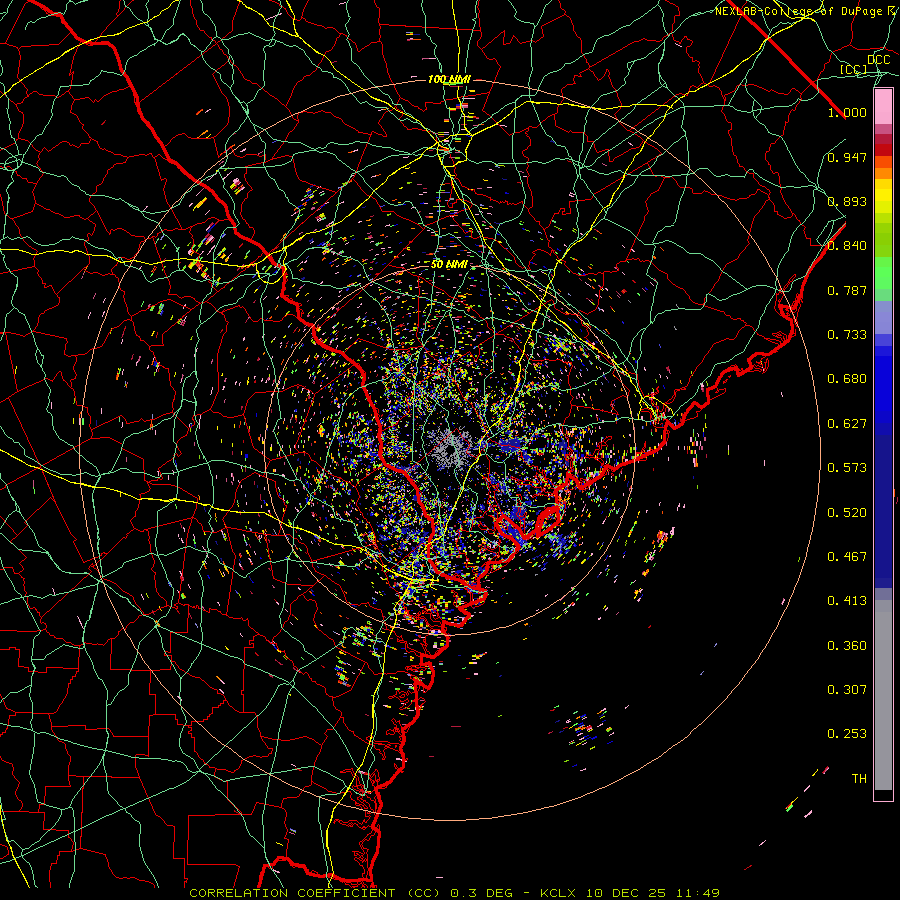This screenshot has width=900, height=900.
Task: Click the 0.733 scale value
Action: click(847, 335)
